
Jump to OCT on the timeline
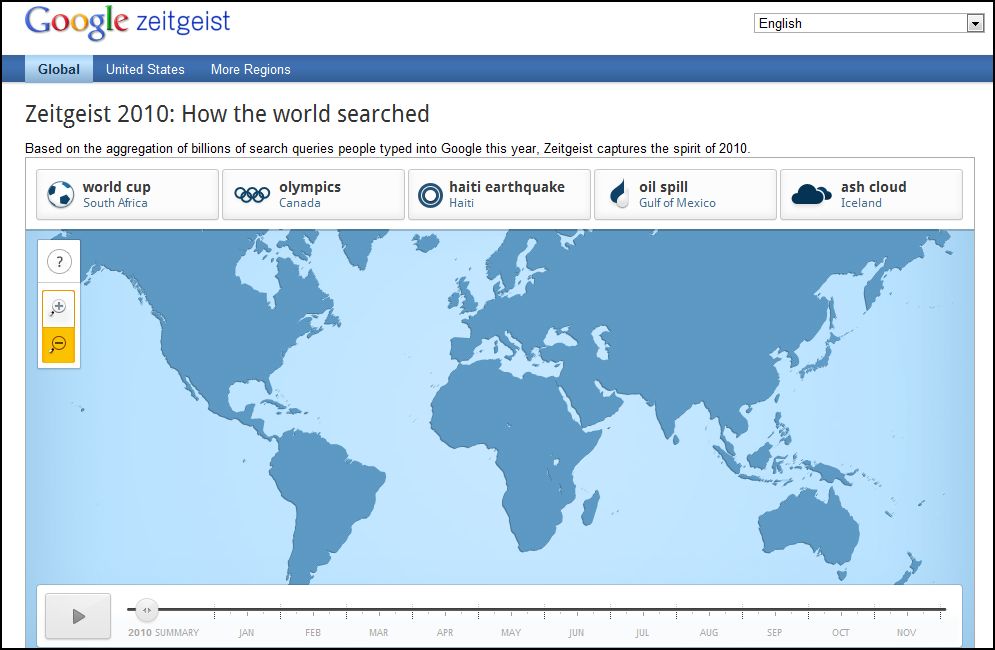pos(841,632)
